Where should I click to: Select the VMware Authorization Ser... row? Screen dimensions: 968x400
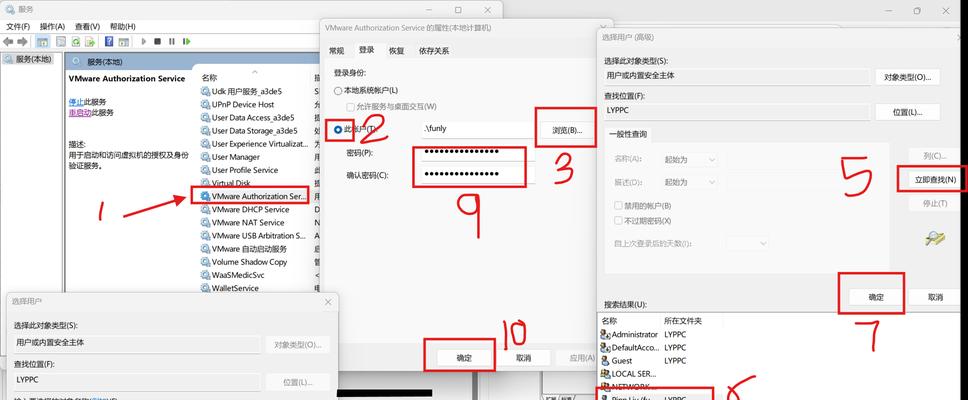254,196
